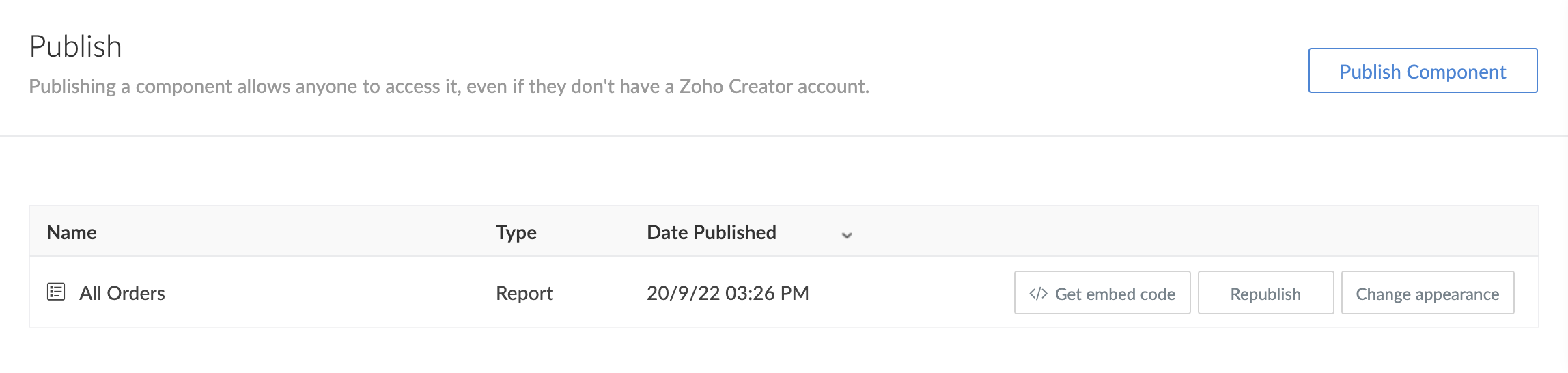Screen dimensions: 1568x373
Task: Sort by the Name column header
Action: [x=72, y=232]
